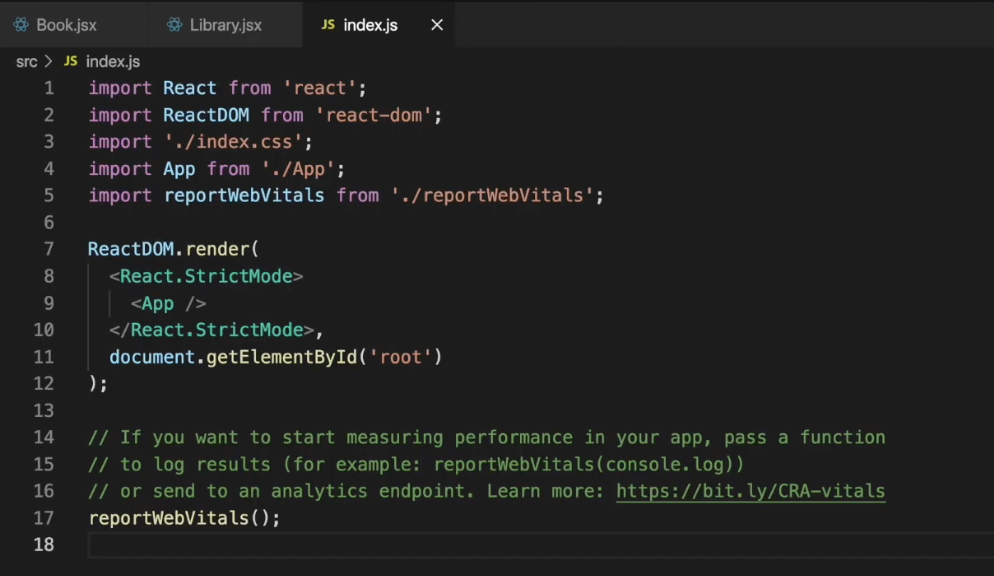The height and width of the screenshot is (576, 994).
Task: Place cursor on 'react' string in line 1
Action: click(320, 88)
